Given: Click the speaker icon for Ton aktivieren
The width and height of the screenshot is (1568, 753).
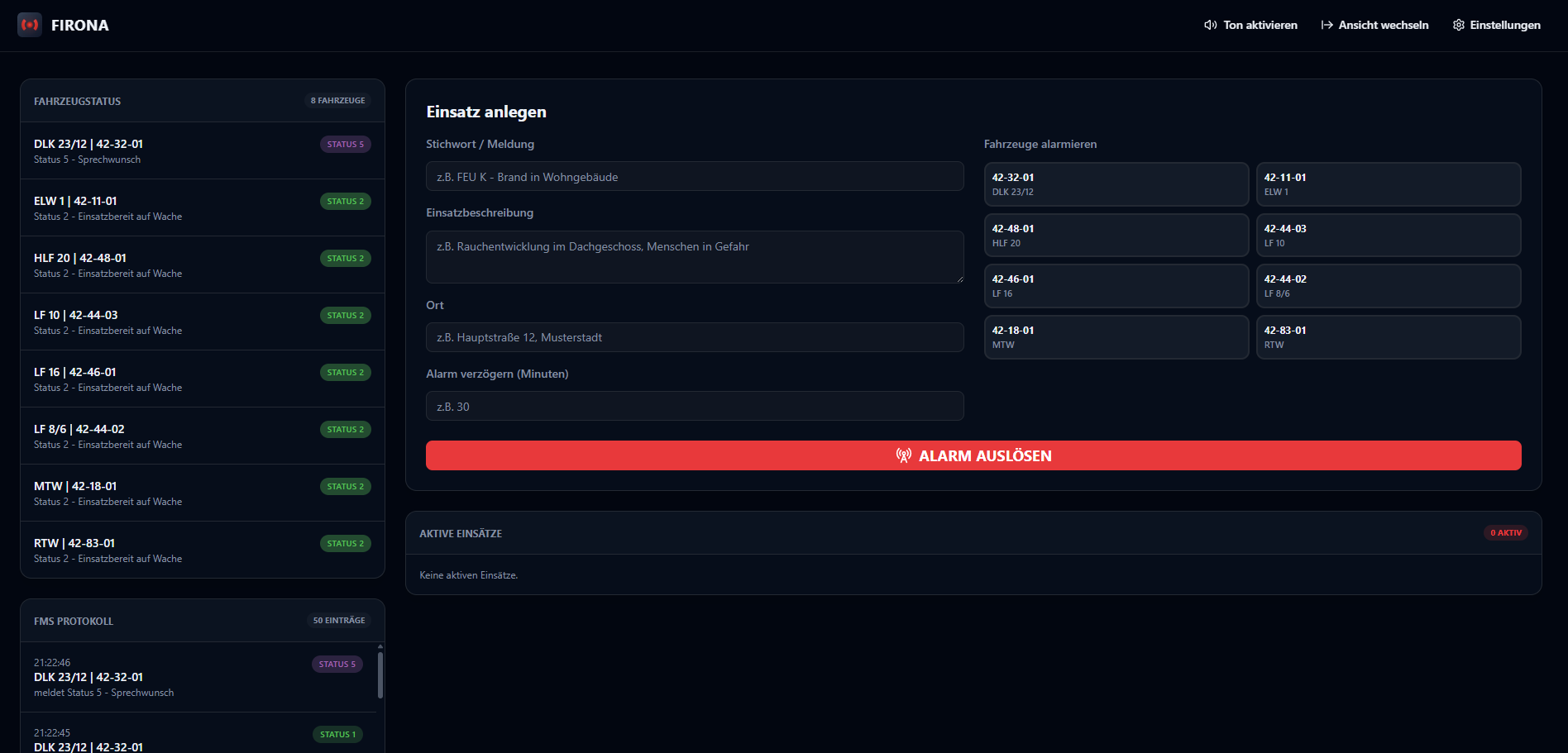Looking at the screenshot, I should point(1211,25).
